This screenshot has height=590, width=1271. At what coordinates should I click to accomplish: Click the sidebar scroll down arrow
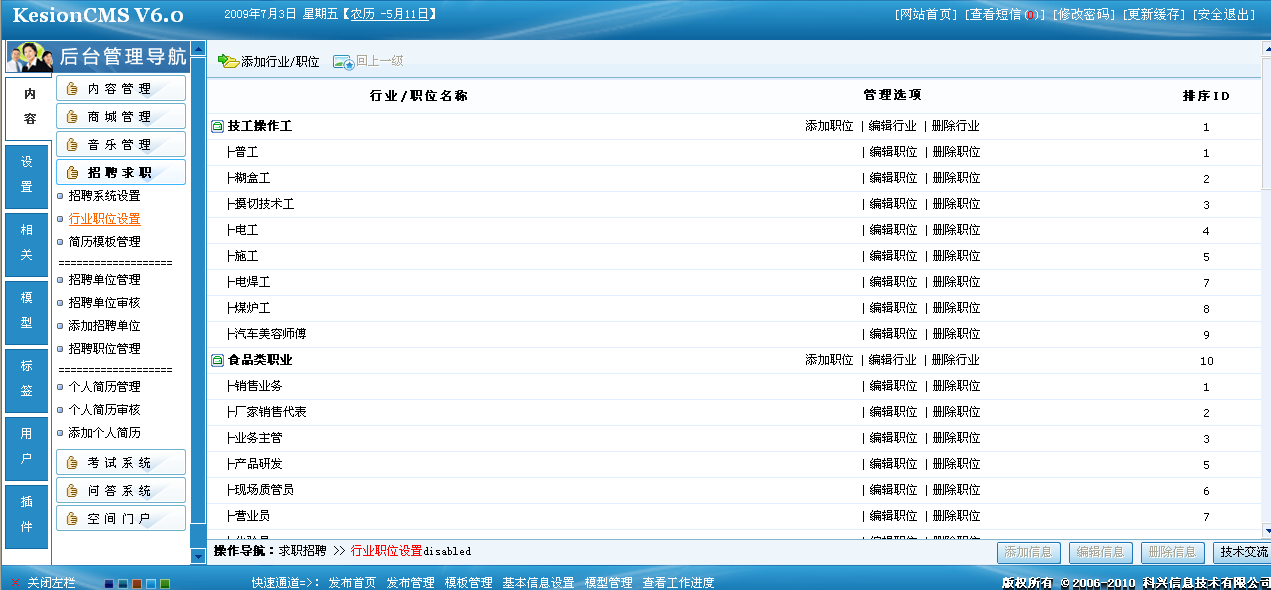click(198, 556)
